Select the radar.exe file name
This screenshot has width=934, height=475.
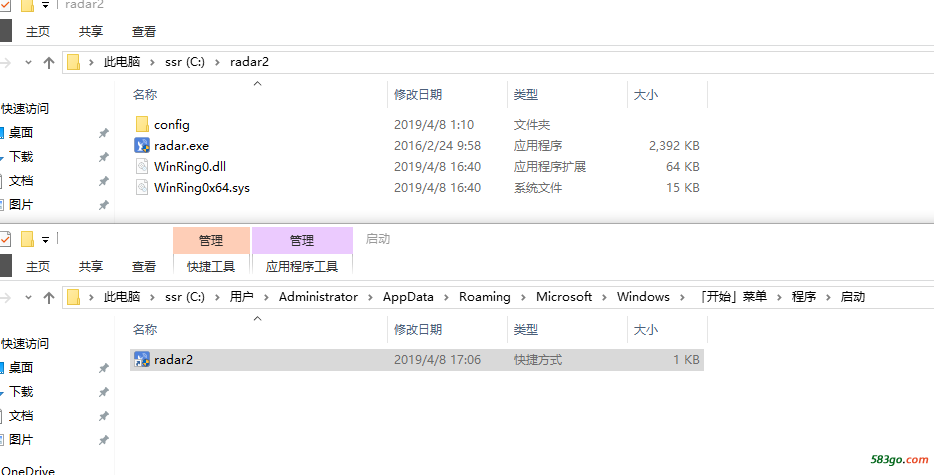[x=182, y=145]
